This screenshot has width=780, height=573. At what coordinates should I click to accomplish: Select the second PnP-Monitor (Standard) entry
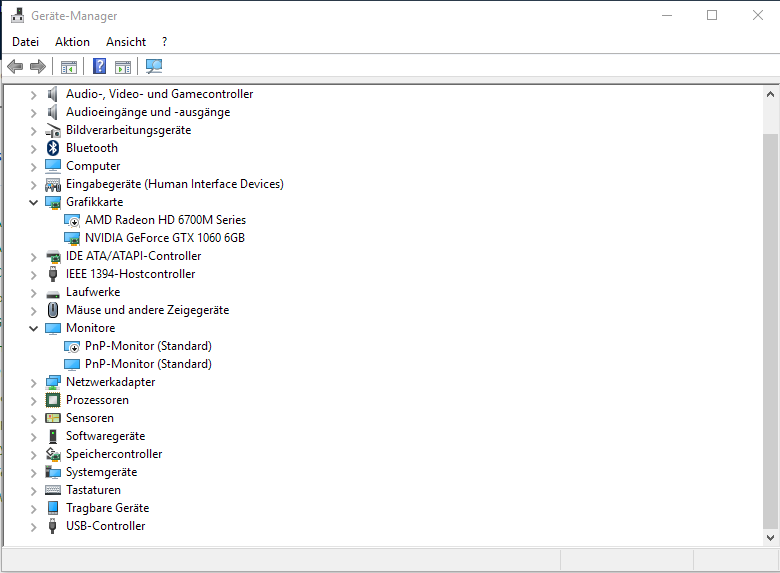(148, 364)
